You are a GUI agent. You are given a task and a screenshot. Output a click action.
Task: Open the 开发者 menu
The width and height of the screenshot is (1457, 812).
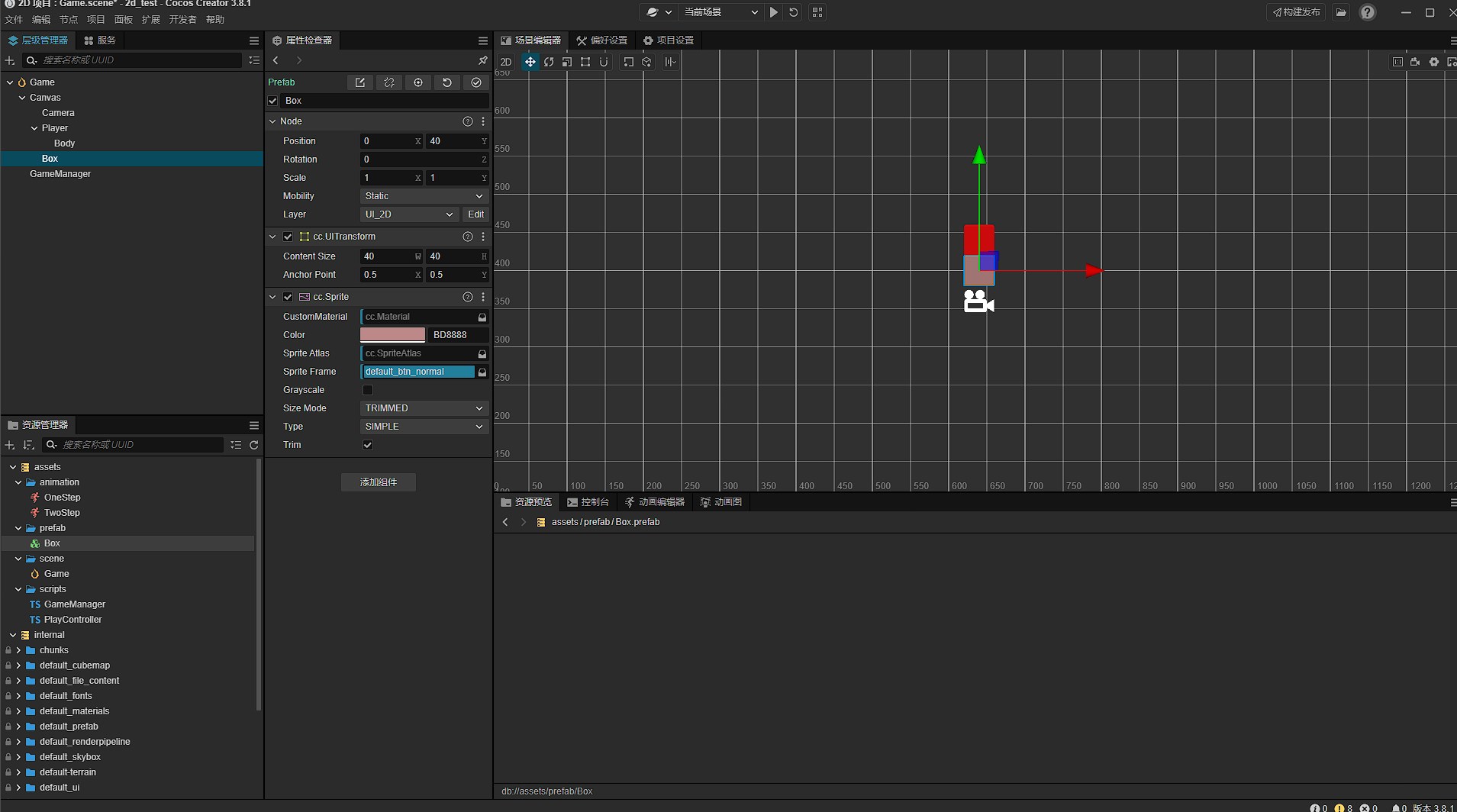pyautogui.click(x=183, y=20)
